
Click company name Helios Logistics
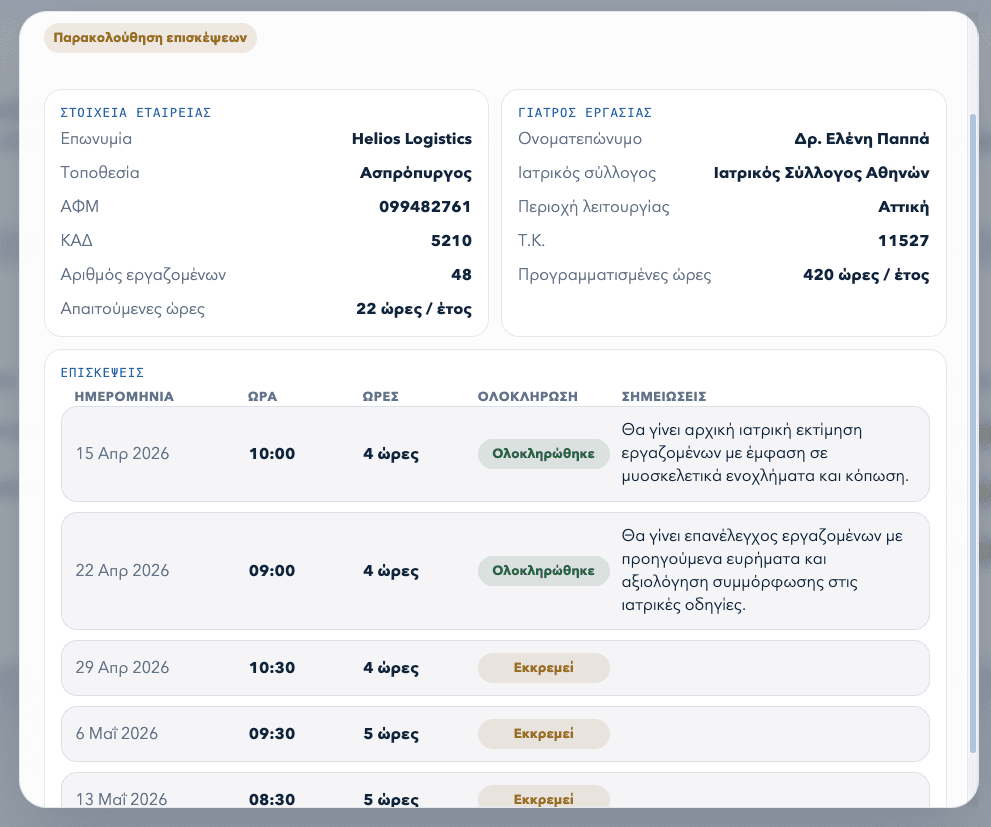click(x=411, y=139)
